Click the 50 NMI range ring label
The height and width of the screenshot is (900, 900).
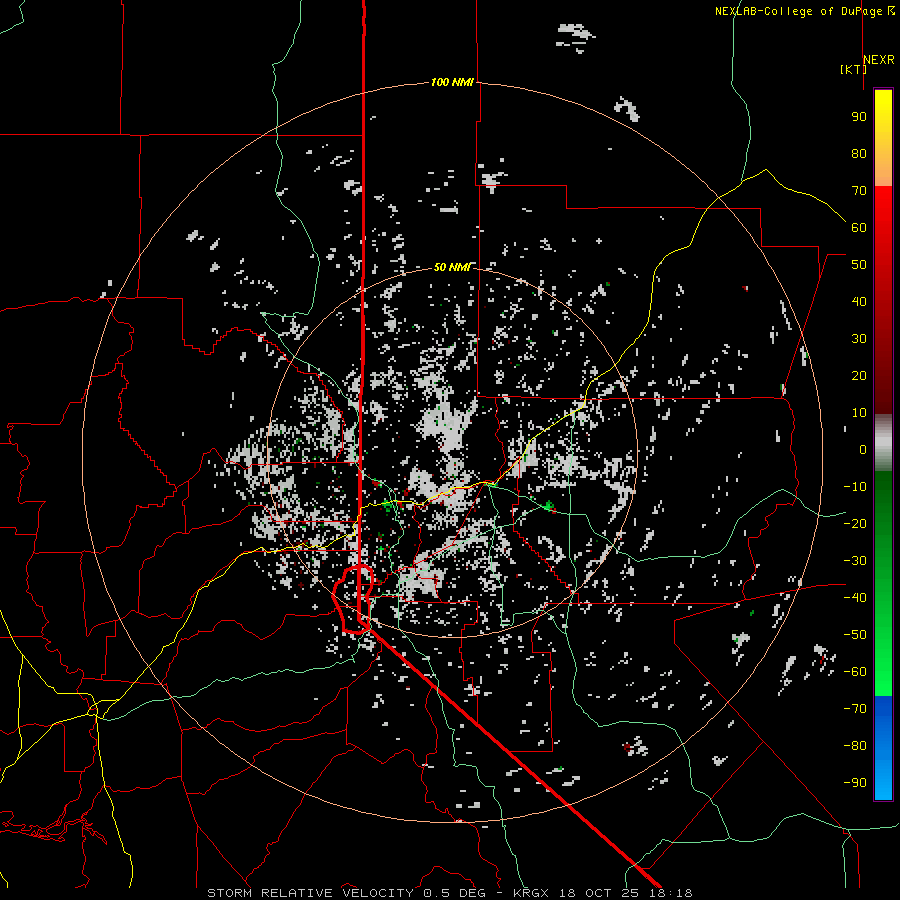452,267
